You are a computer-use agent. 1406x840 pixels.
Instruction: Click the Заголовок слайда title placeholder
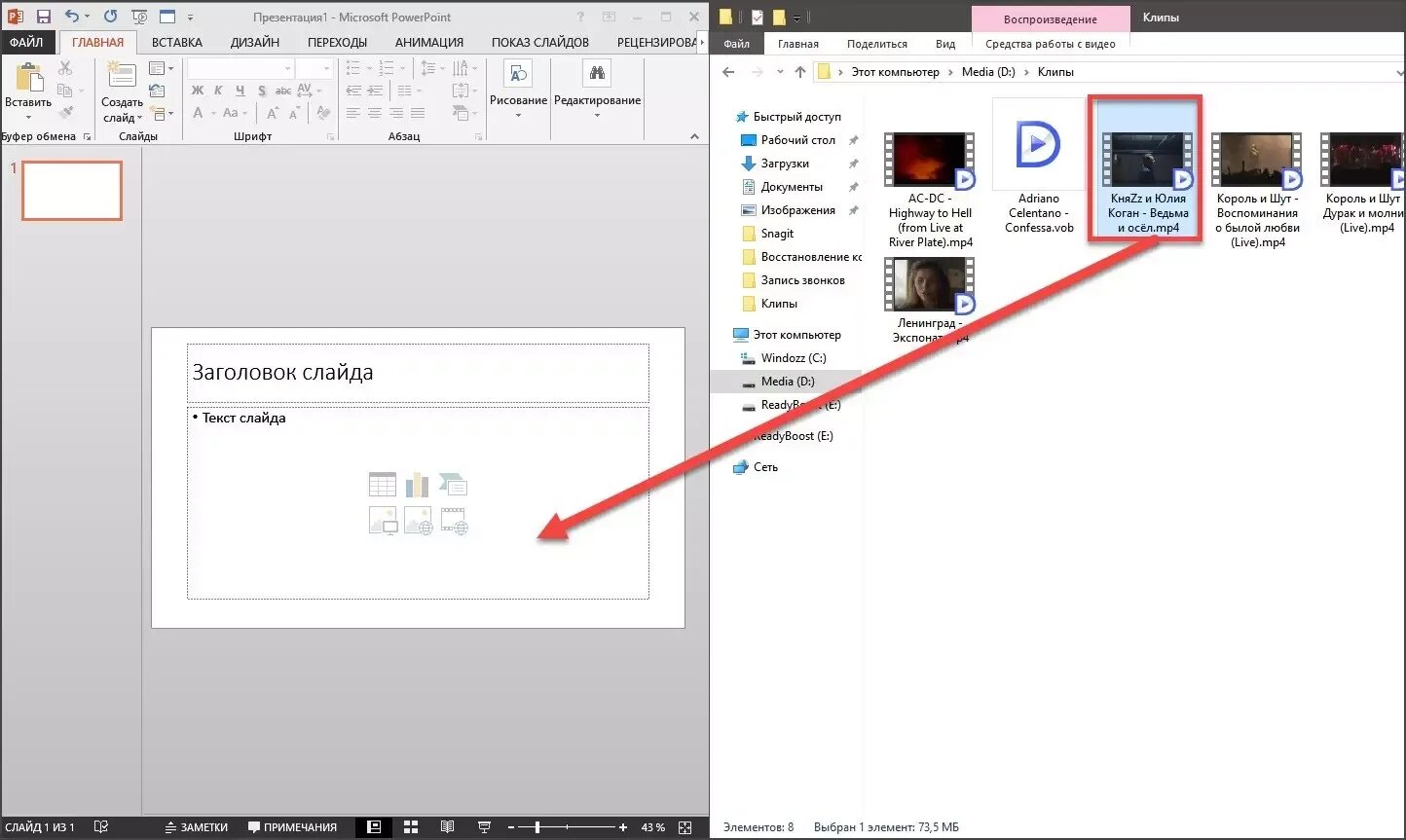(418, 373)
